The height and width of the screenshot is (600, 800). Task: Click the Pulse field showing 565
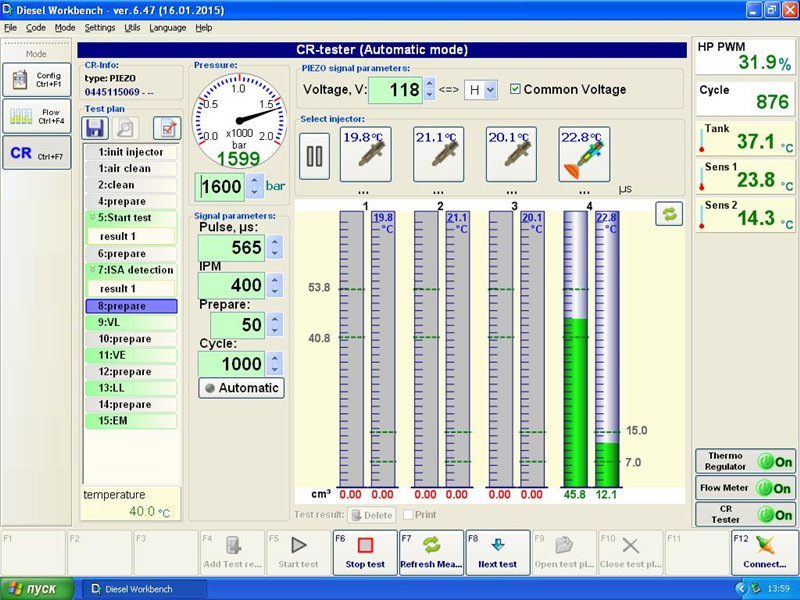tap(232, 248)
